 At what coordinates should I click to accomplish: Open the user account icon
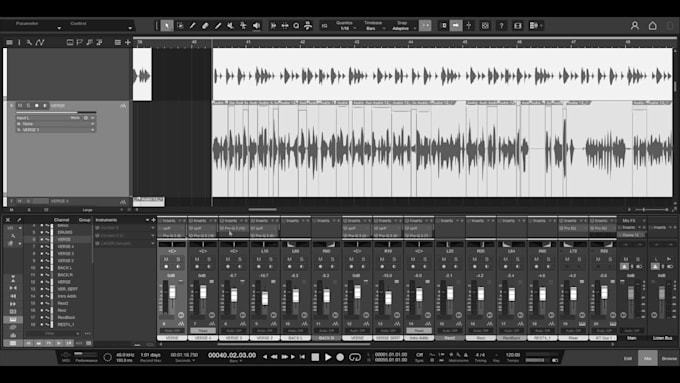[x=634, y=26]
